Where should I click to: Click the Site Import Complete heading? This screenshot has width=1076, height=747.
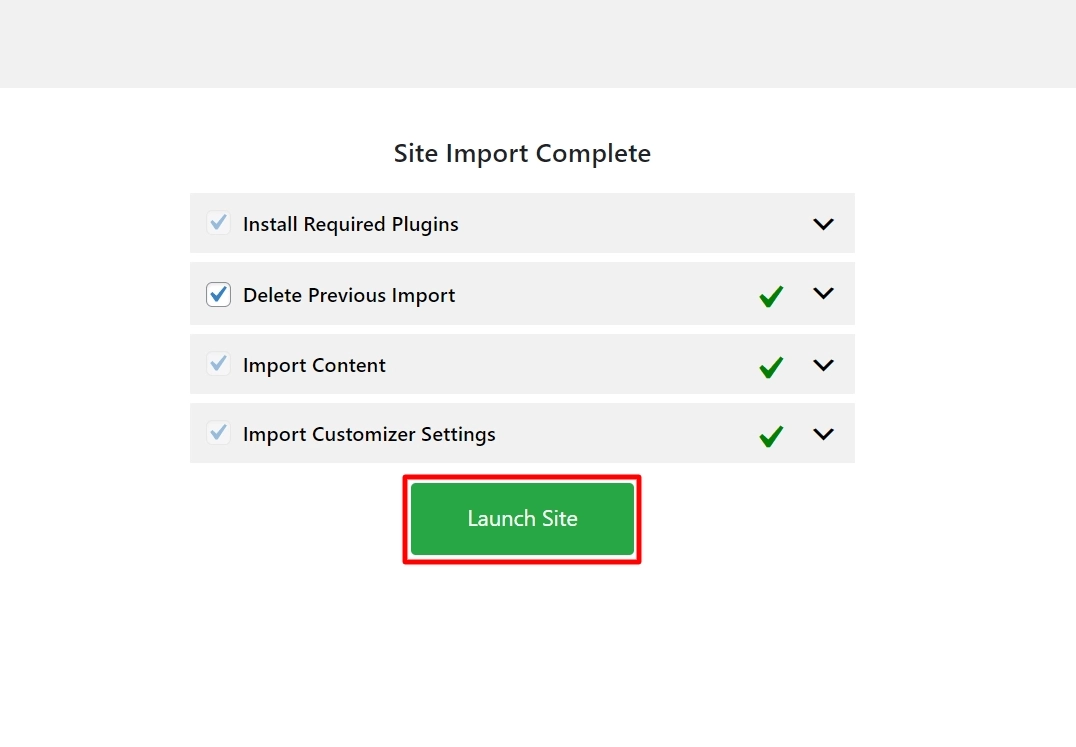pos(522,153)
